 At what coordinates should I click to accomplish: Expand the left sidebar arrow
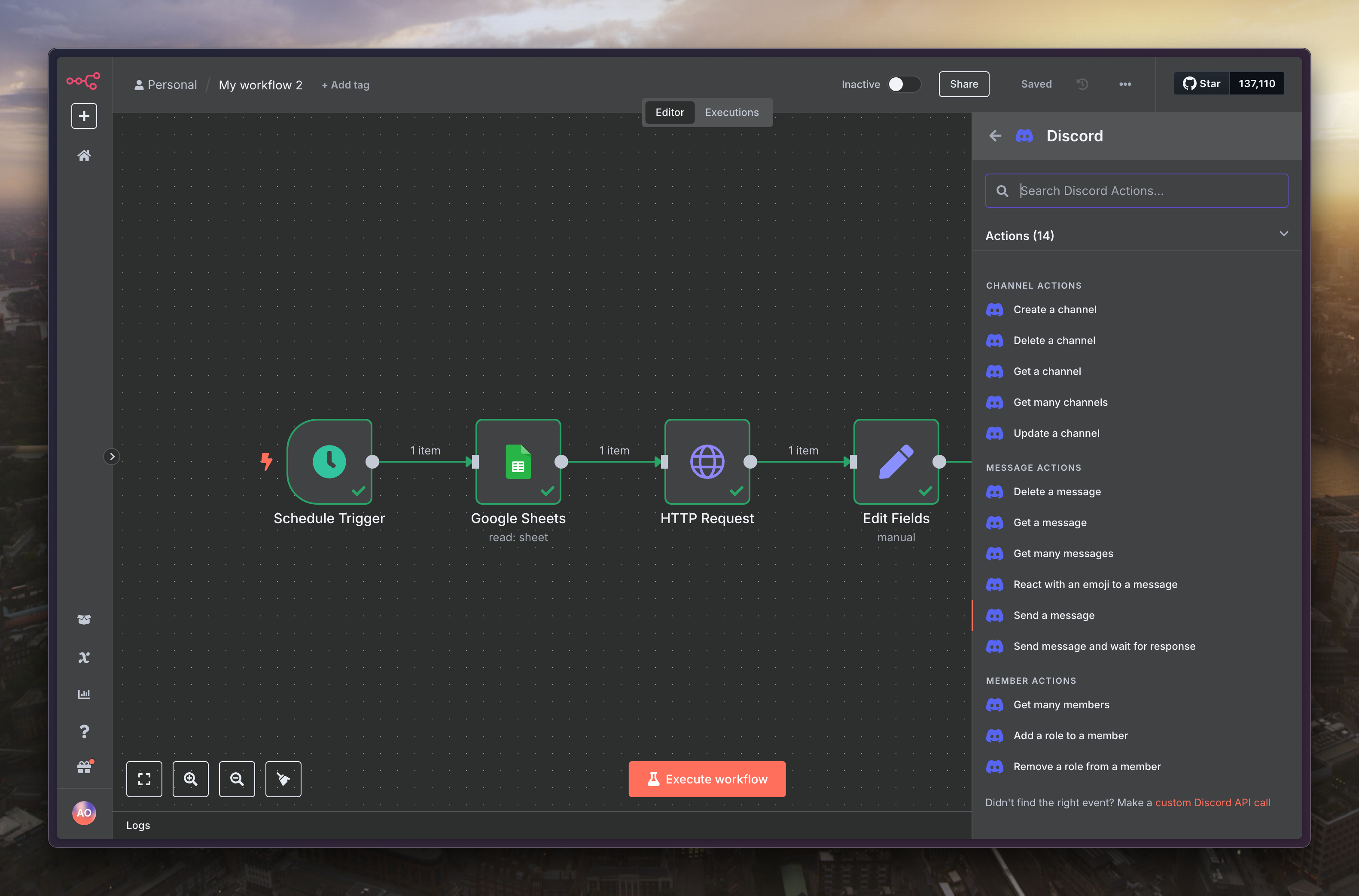(x=112, y=457)
